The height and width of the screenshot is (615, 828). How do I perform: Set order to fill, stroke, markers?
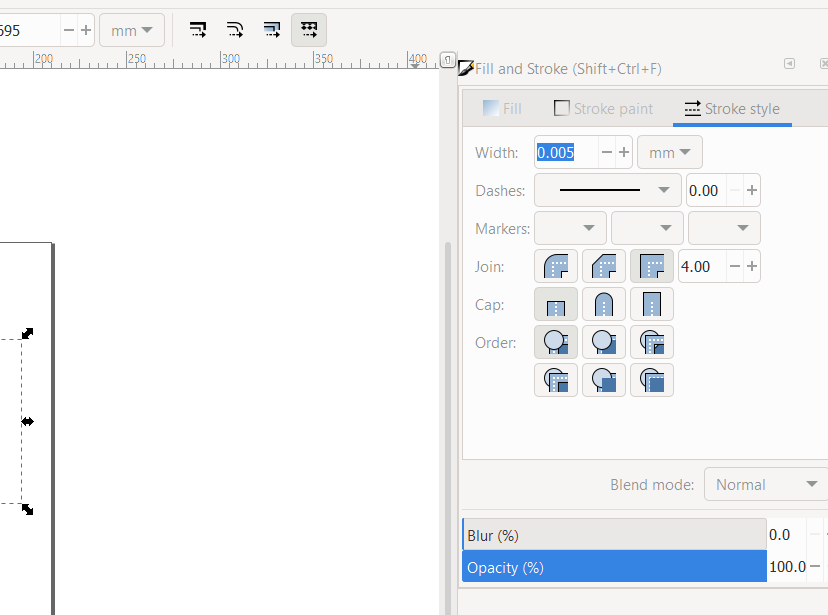[556, 342]
